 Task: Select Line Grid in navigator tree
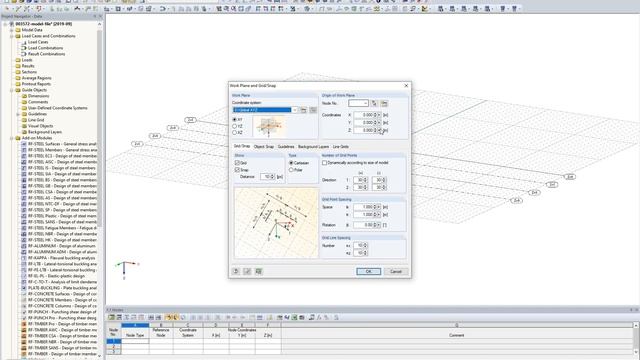tap(36, 120)
